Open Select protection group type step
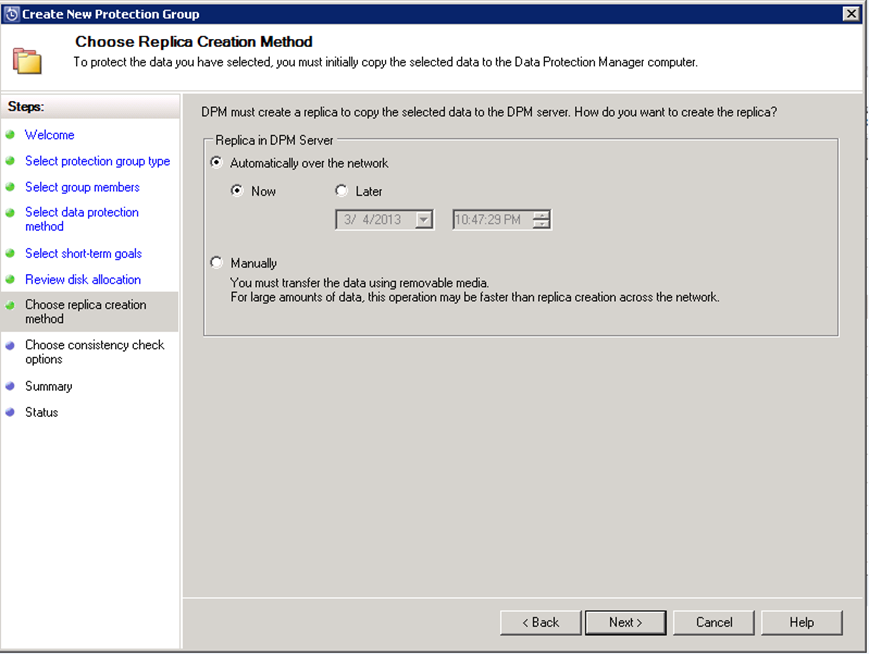Viewport: 869px width, 654px height. point(98,161)
